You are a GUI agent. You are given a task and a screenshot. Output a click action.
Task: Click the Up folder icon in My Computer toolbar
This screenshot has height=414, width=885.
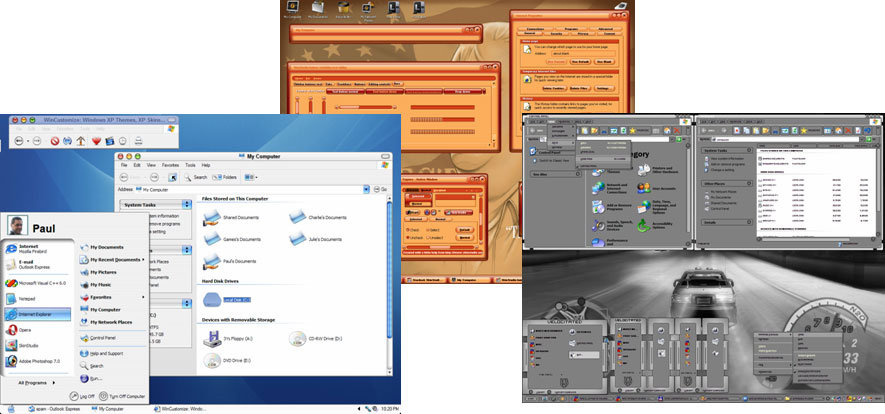tap(172, 177)
